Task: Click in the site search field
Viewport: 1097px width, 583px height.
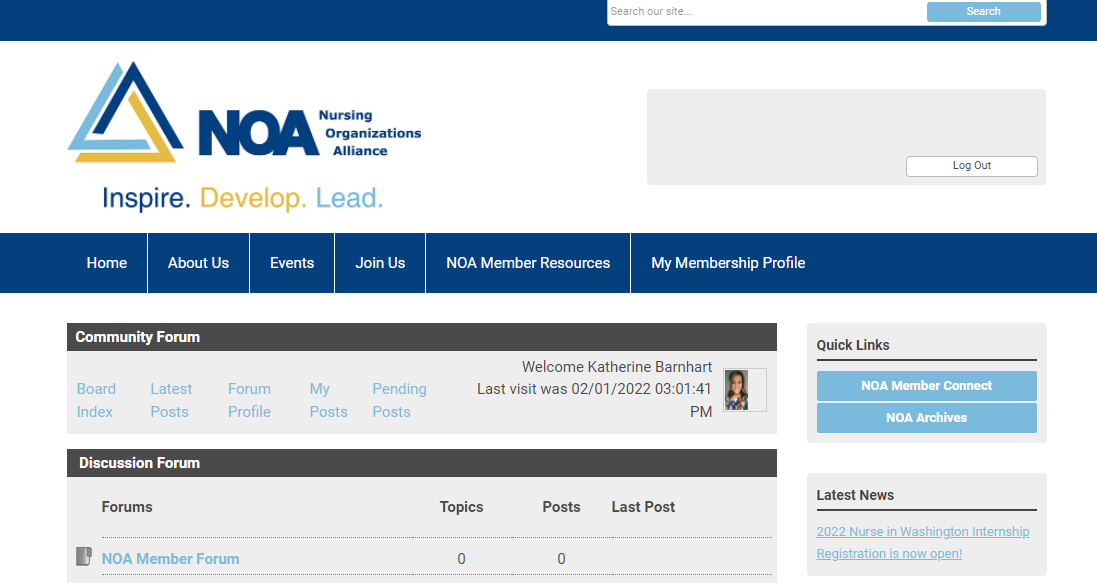Action: pos(765,12)
